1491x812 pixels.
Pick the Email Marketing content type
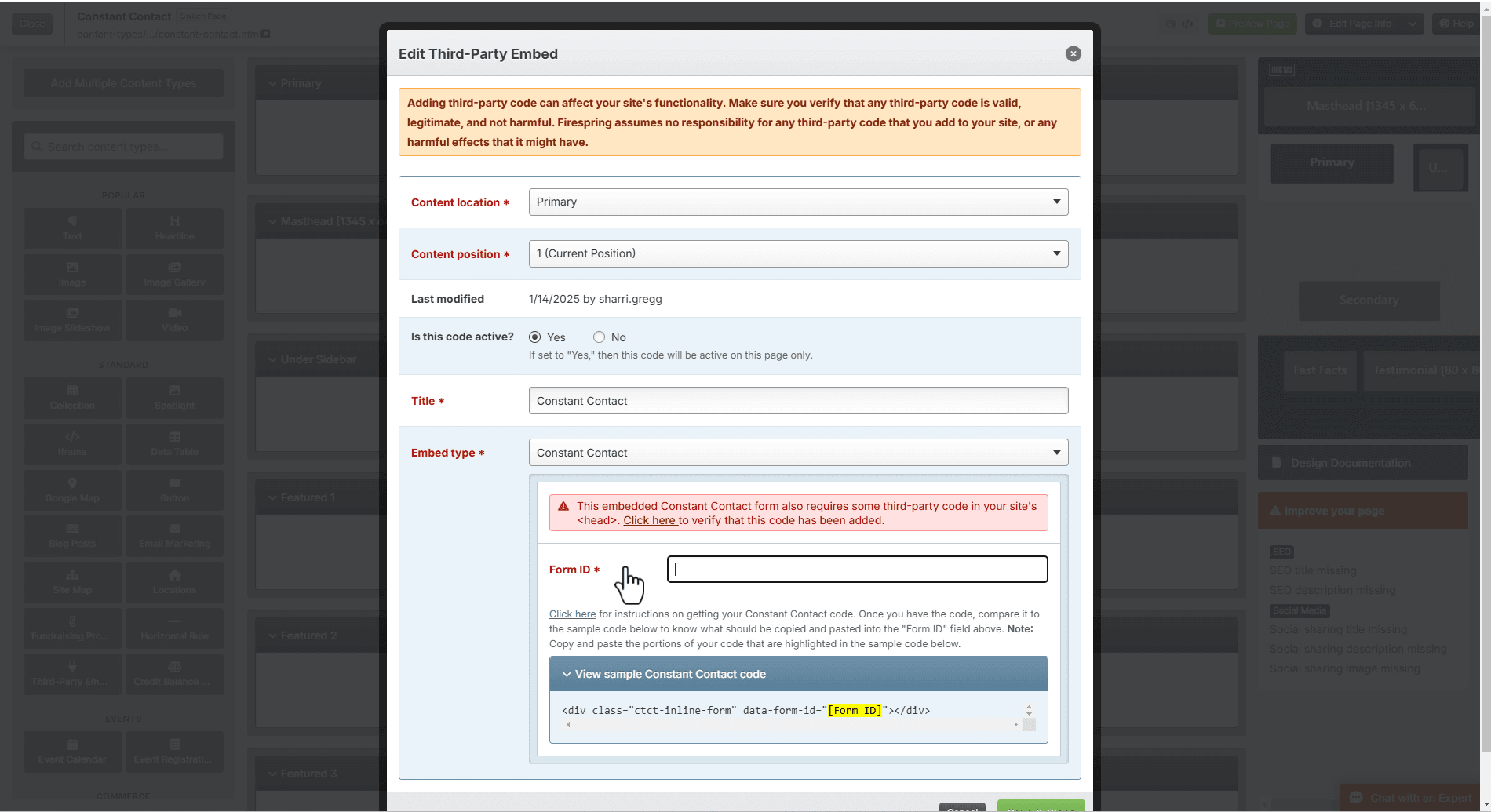click(x=174, y=536)
